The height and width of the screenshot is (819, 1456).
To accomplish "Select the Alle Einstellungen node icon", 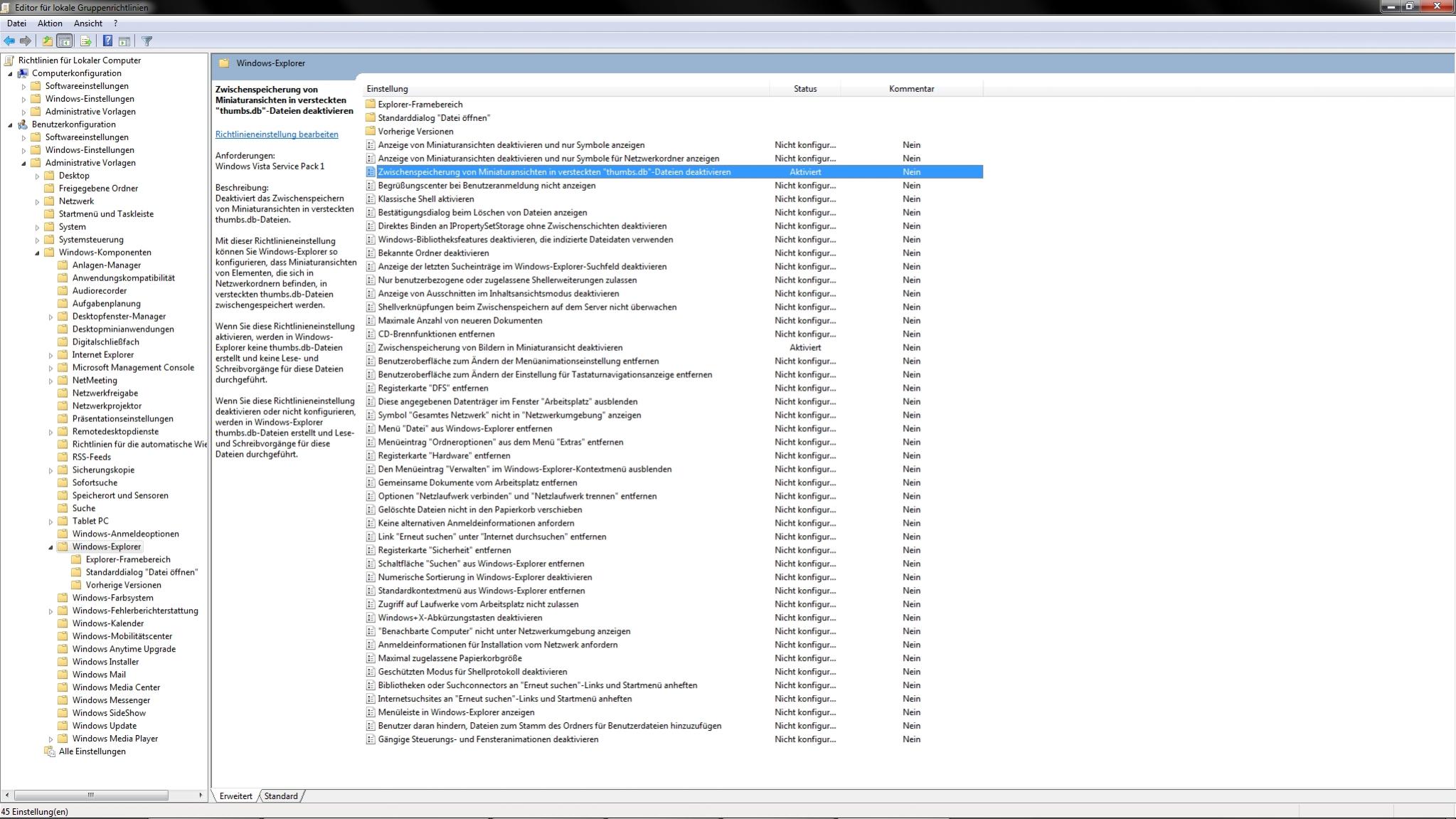I will pos(50,751).
